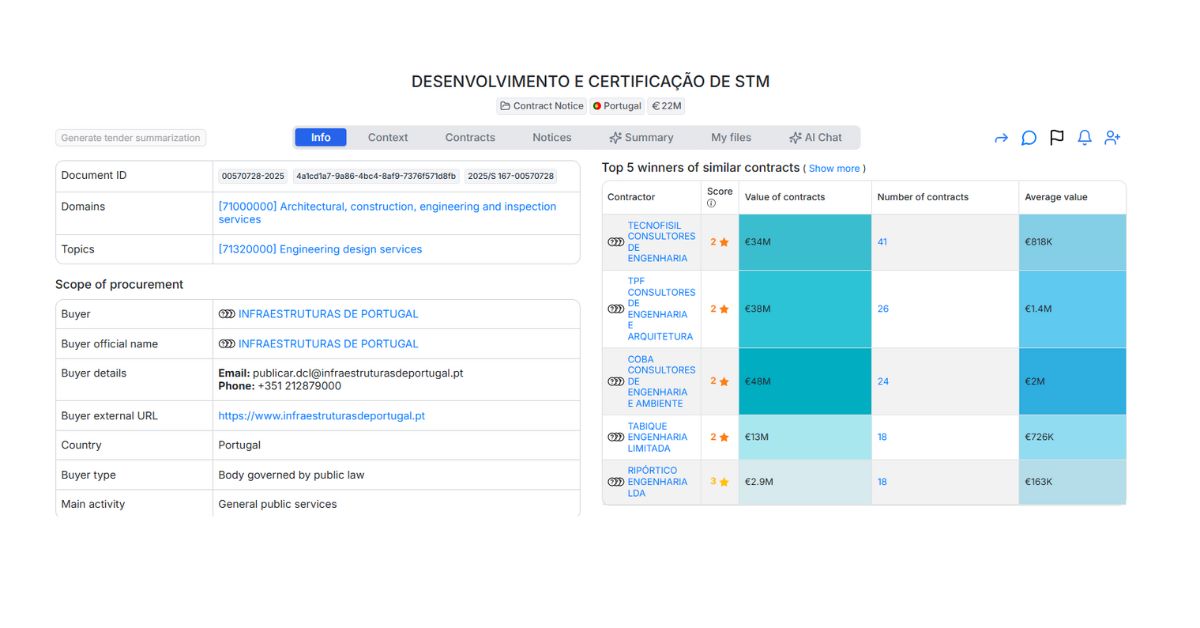The height and width of the screenshot is (628, 1200).
Task: Expand list with Show more link
Action: (834, 169)
